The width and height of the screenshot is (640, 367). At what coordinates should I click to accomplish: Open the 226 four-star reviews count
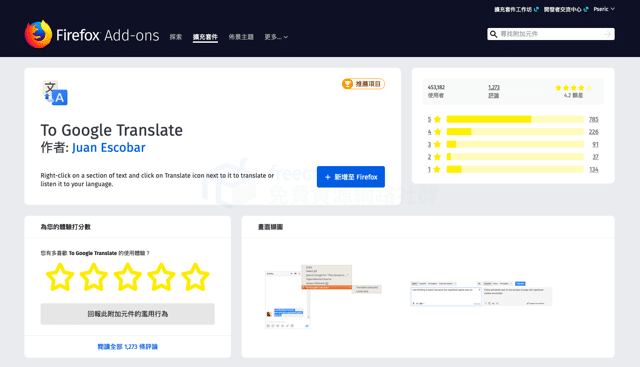593,131
